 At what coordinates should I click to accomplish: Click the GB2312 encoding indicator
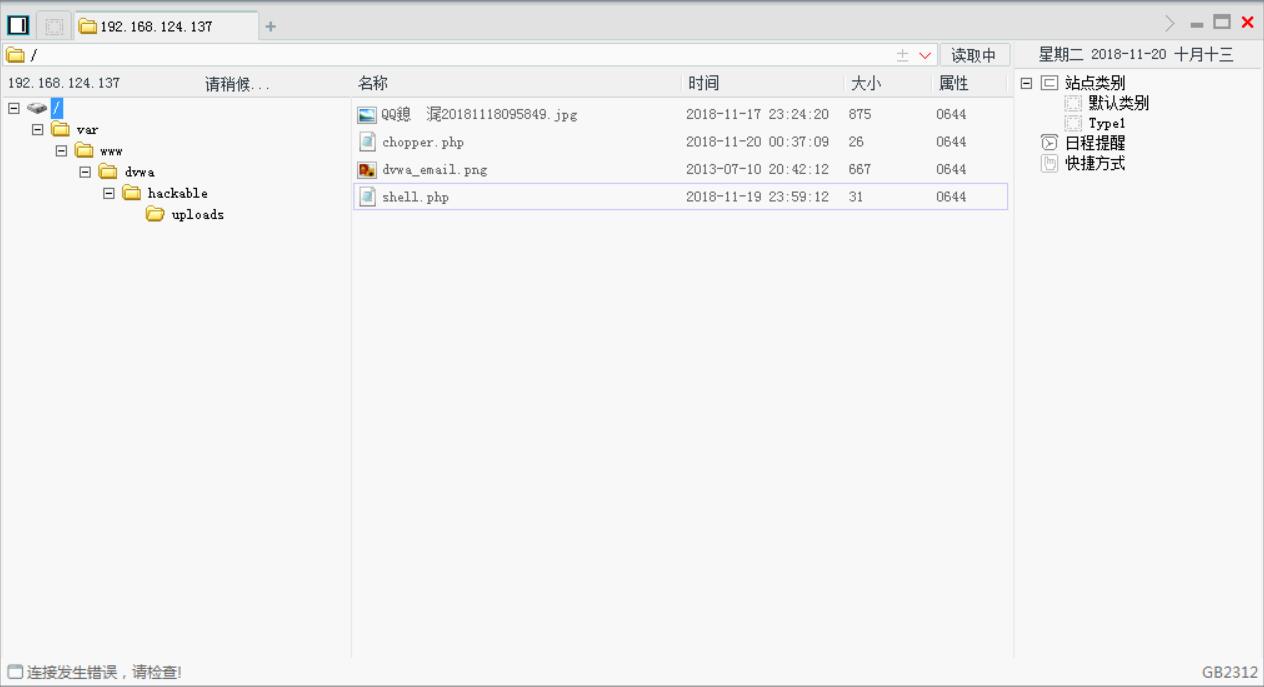1230,672
